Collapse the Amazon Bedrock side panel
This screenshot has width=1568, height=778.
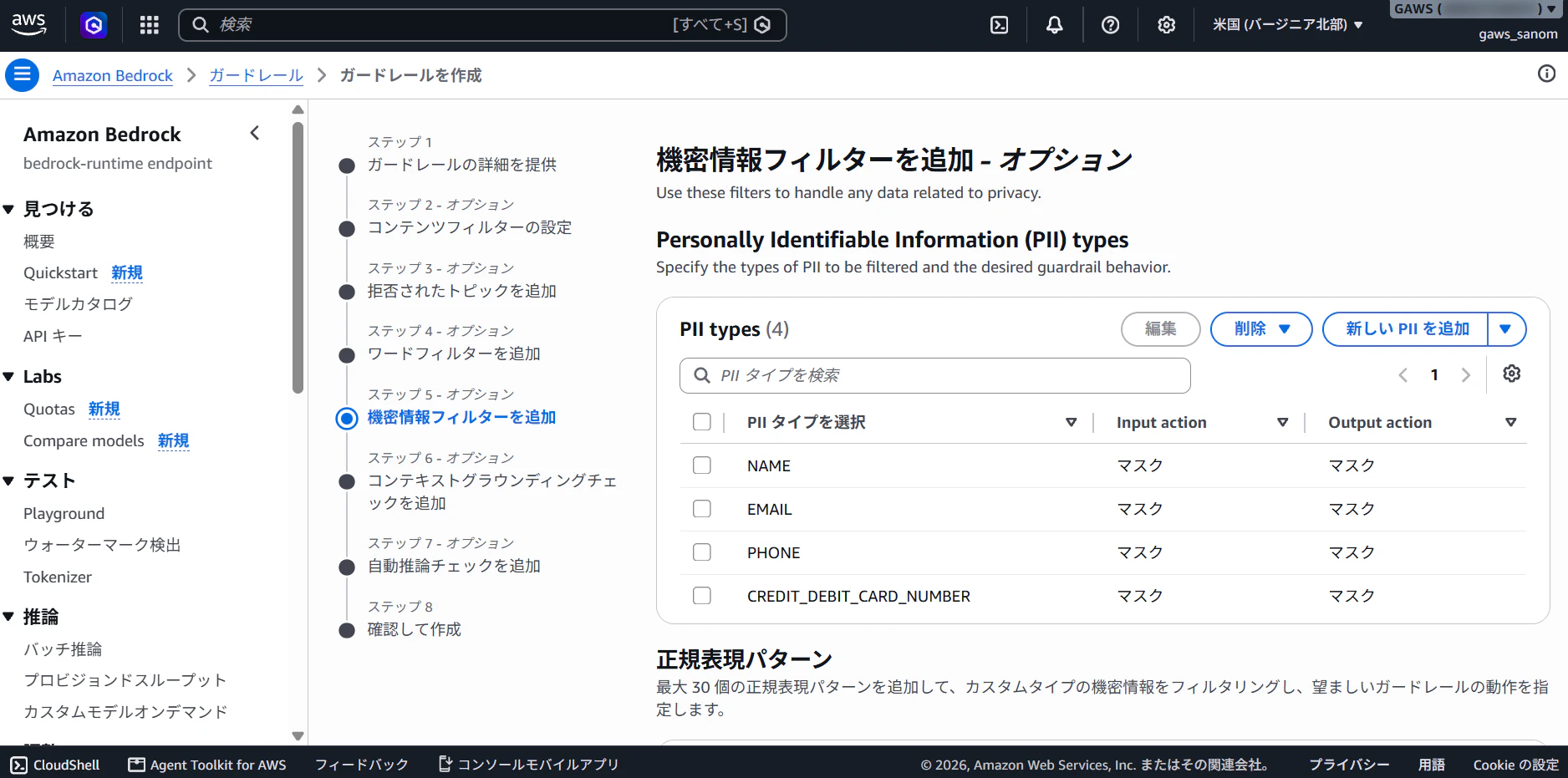[255, 133]
